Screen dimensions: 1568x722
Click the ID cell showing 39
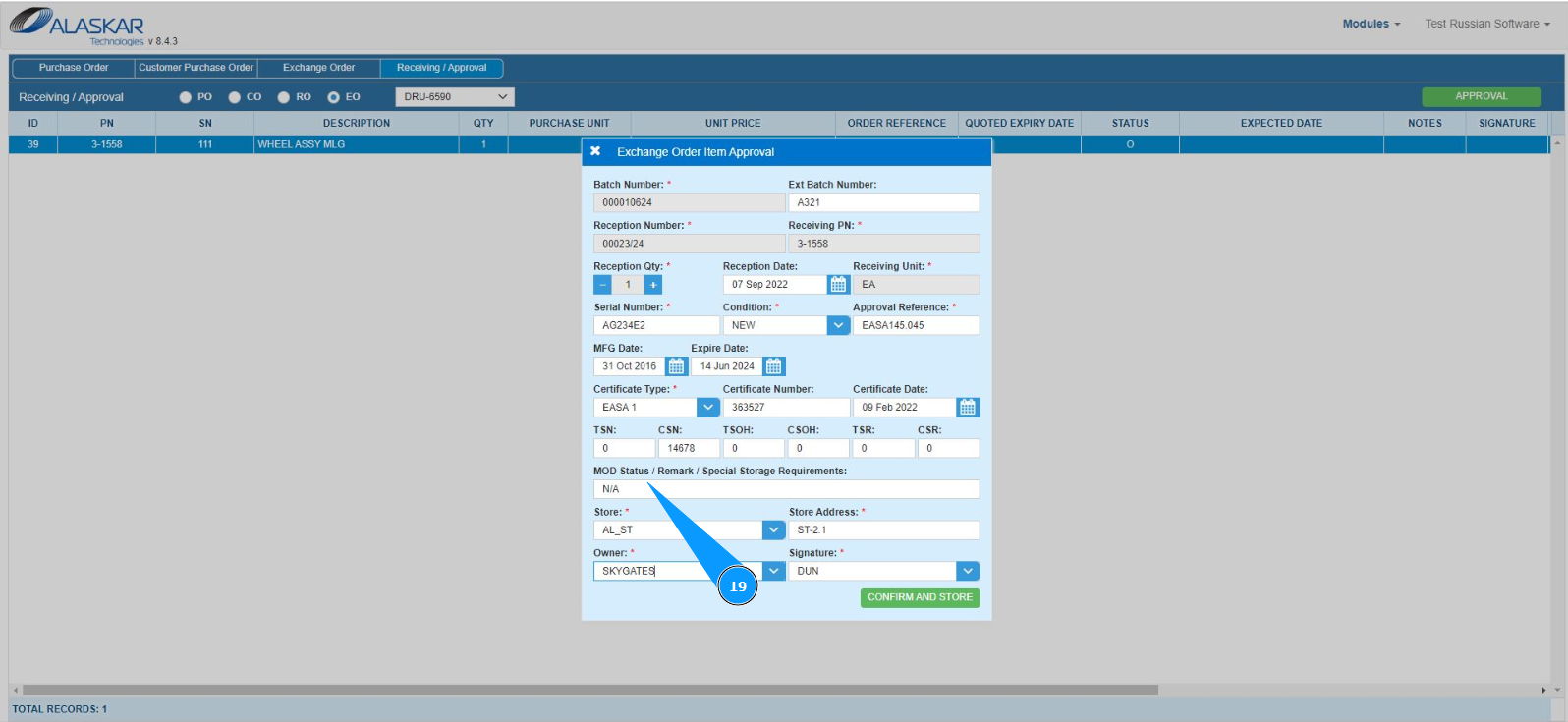click(x=33, y=144)
